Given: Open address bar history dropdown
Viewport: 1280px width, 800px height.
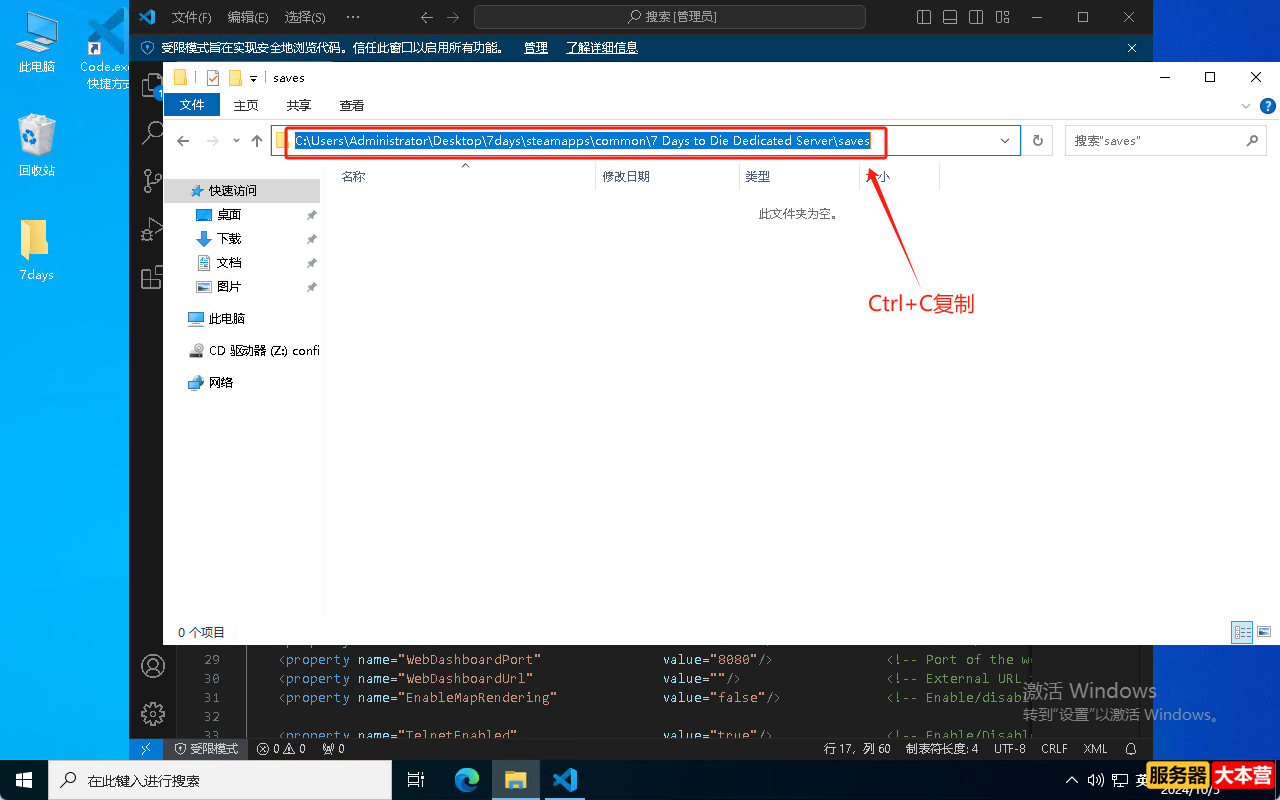Looking at the screenshot, I should (1005, 141).
